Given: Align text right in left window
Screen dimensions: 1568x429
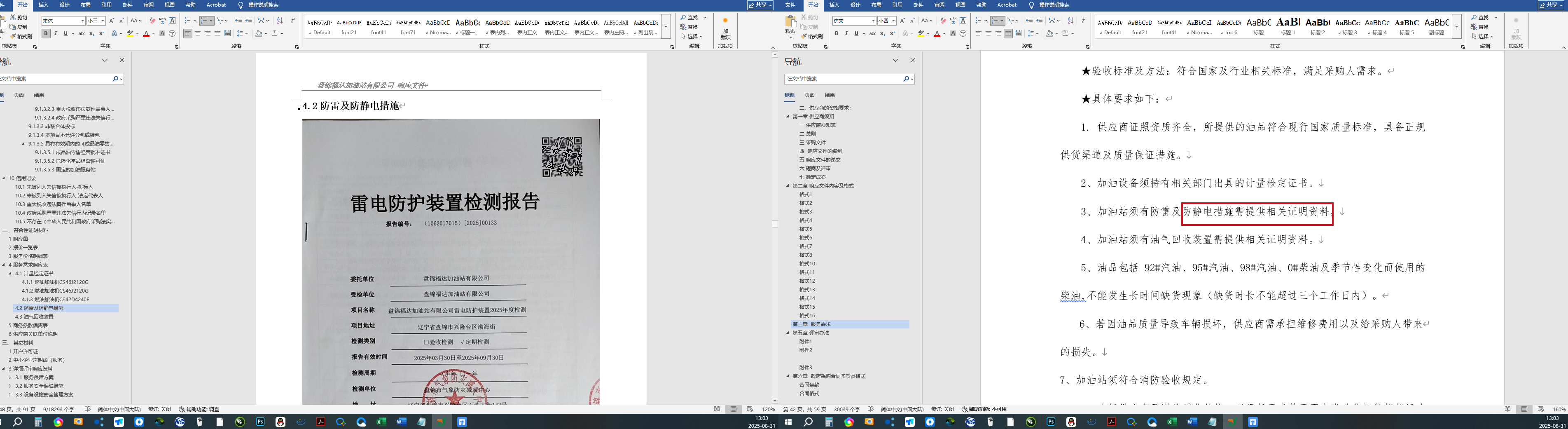Looking at the screenshot, I should click(x=208, y=33).
